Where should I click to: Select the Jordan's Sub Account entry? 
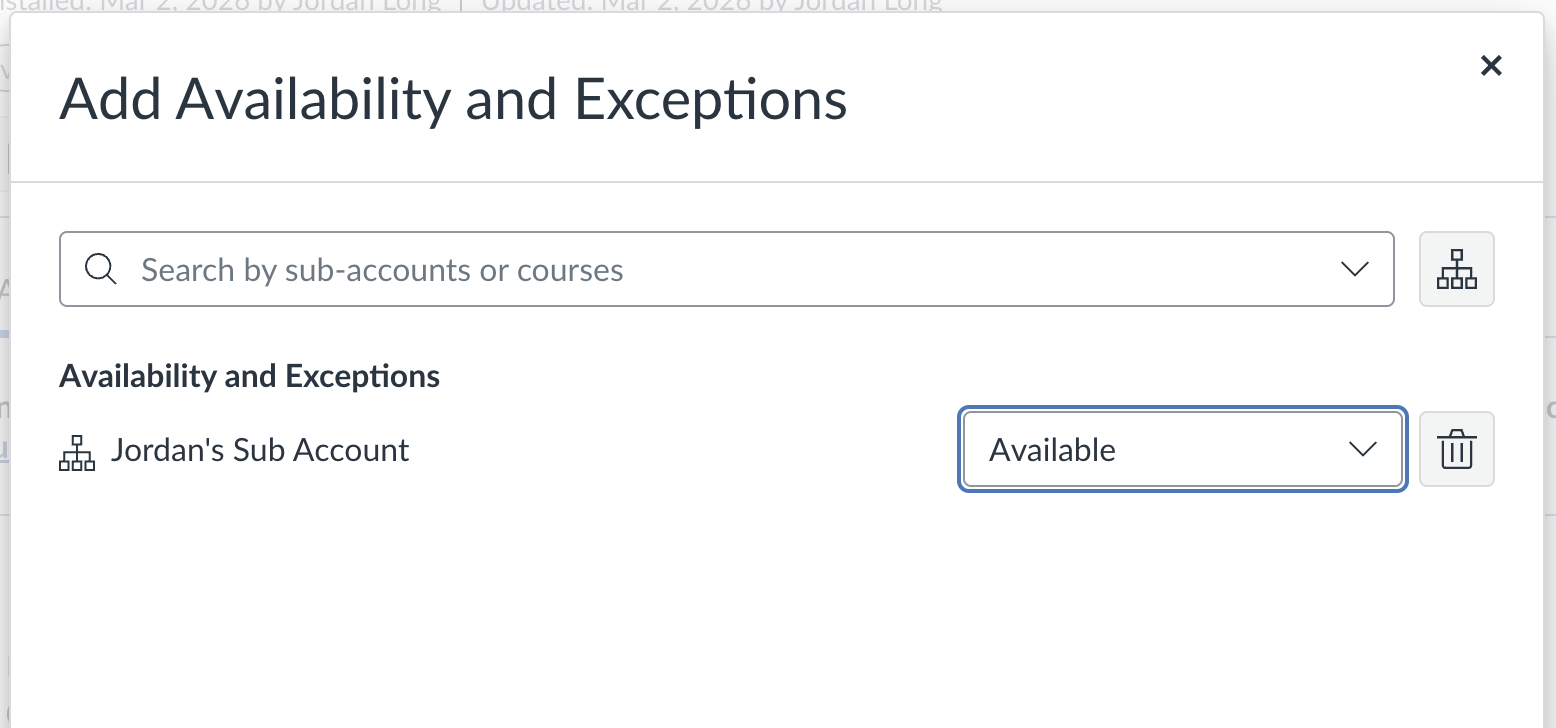click(259, 450)
